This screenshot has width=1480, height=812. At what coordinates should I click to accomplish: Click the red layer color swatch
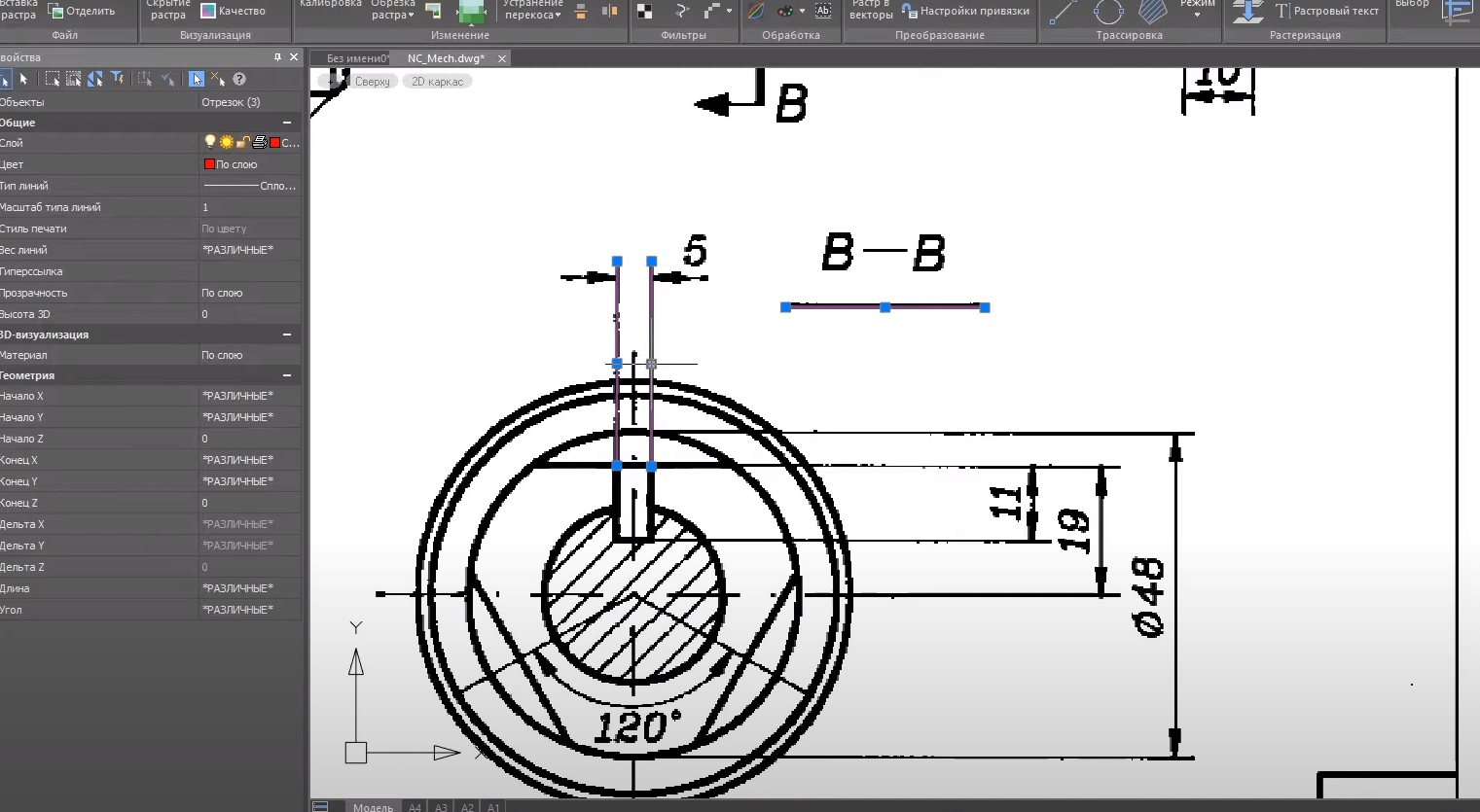[274, 142]
